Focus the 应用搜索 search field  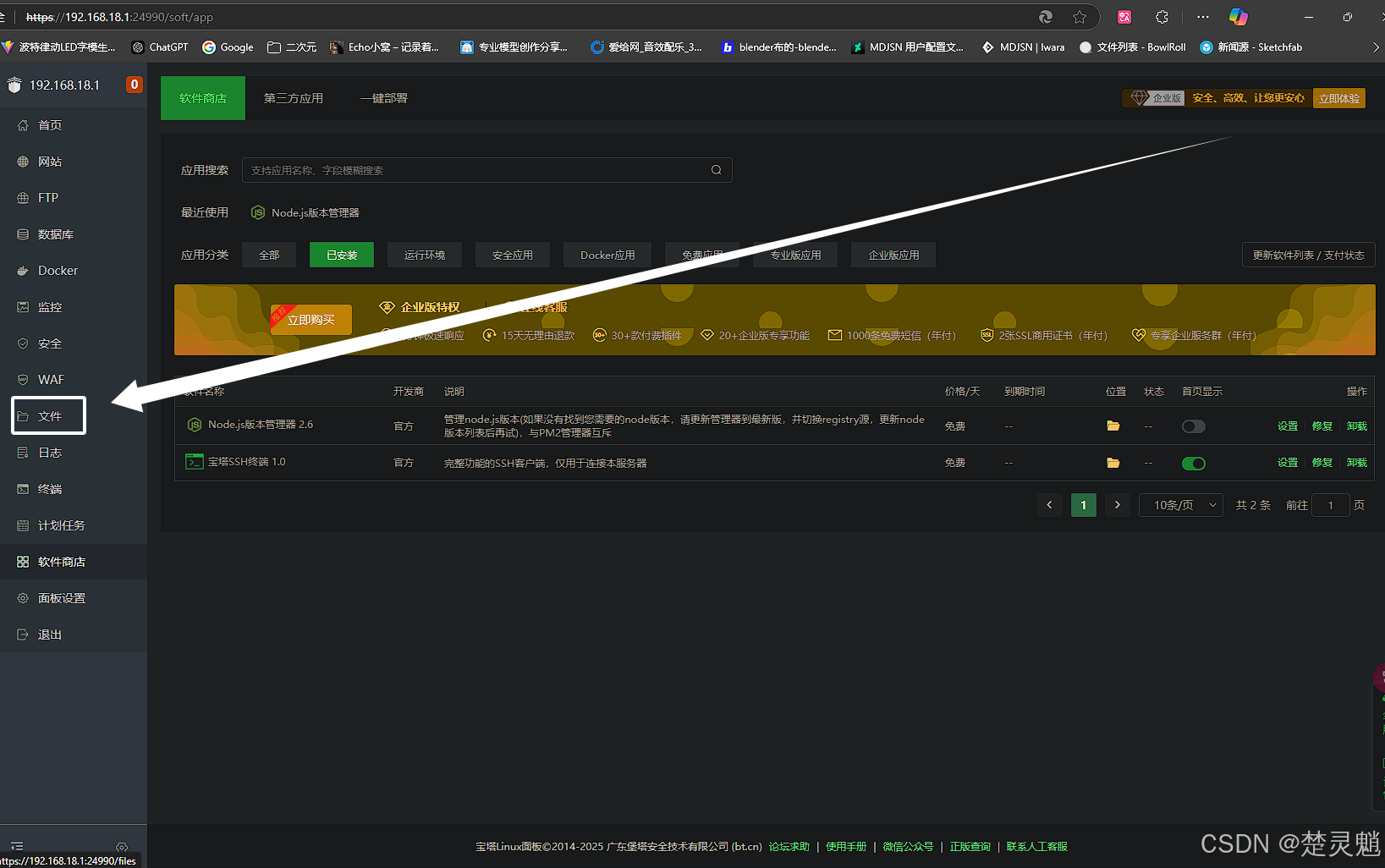[x=486, y=170]
